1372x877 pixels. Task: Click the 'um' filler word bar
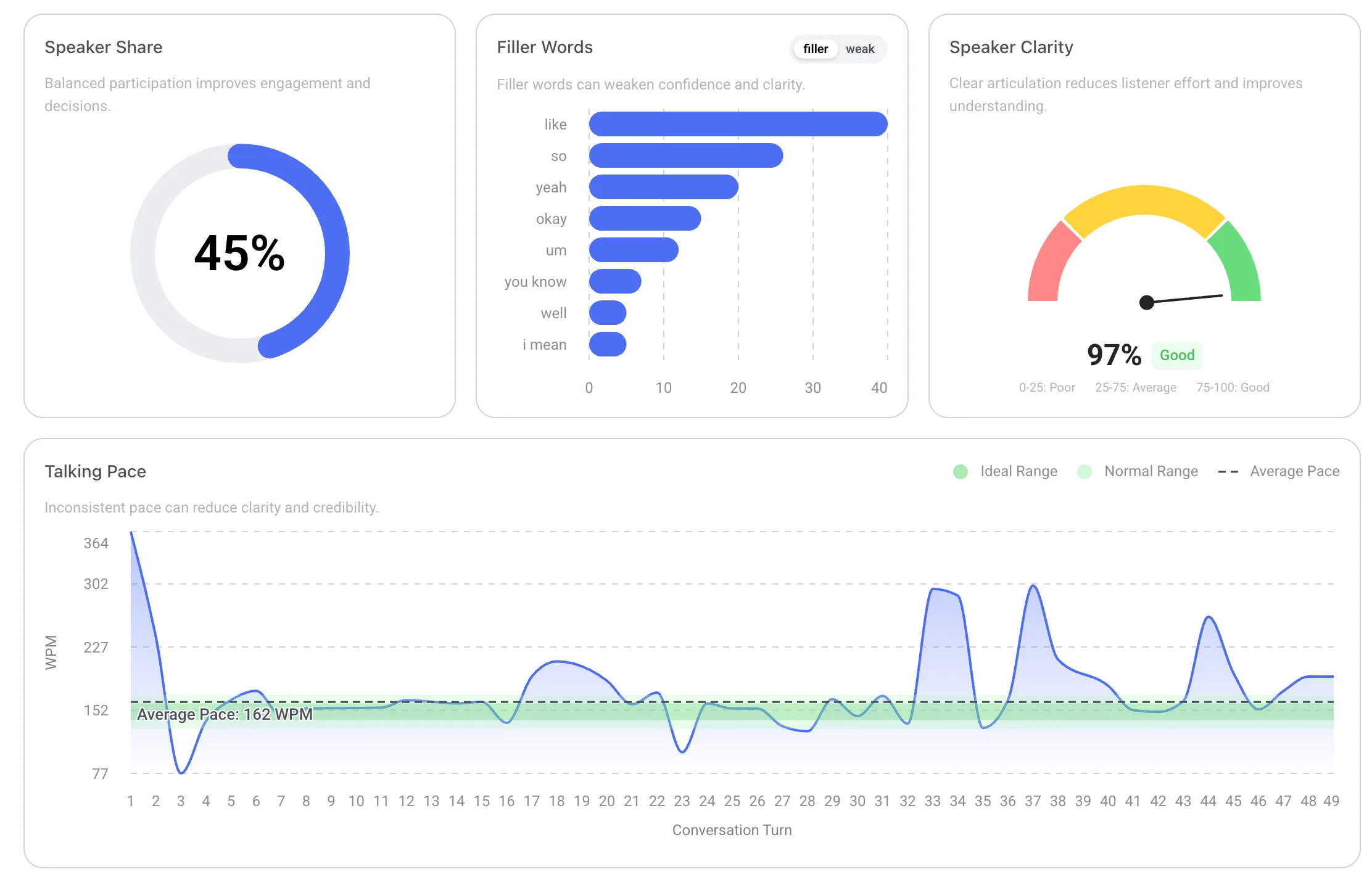[634, 250]
